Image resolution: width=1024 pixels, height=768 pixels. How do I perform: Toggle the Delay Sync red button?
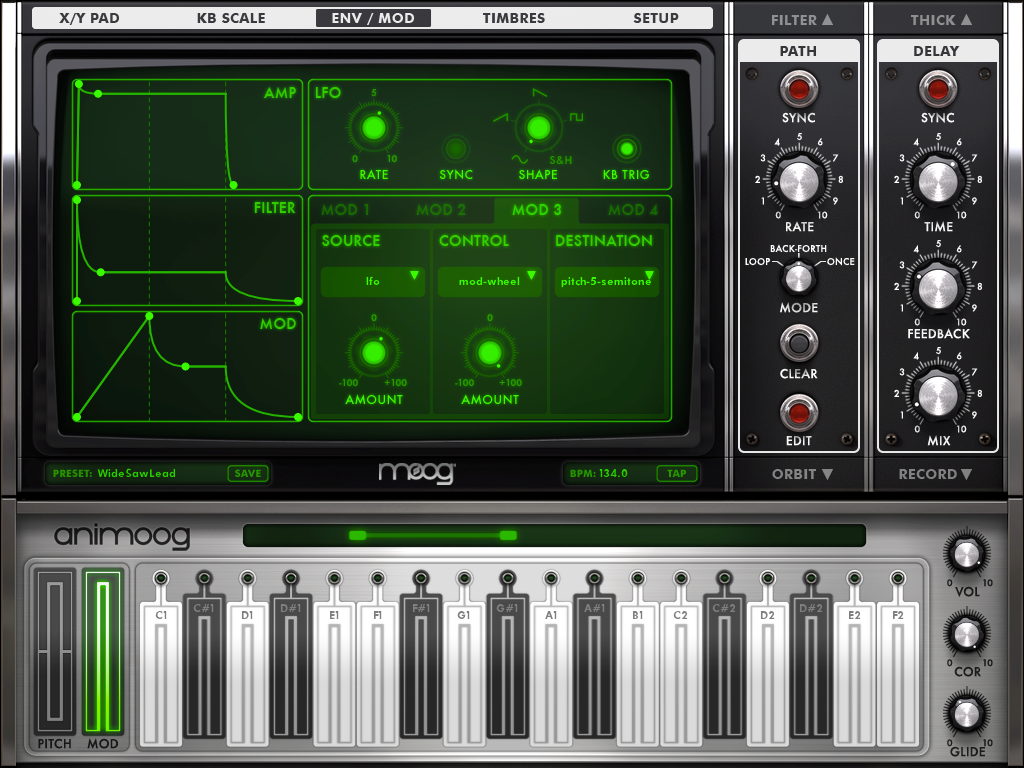click(938, 89)
